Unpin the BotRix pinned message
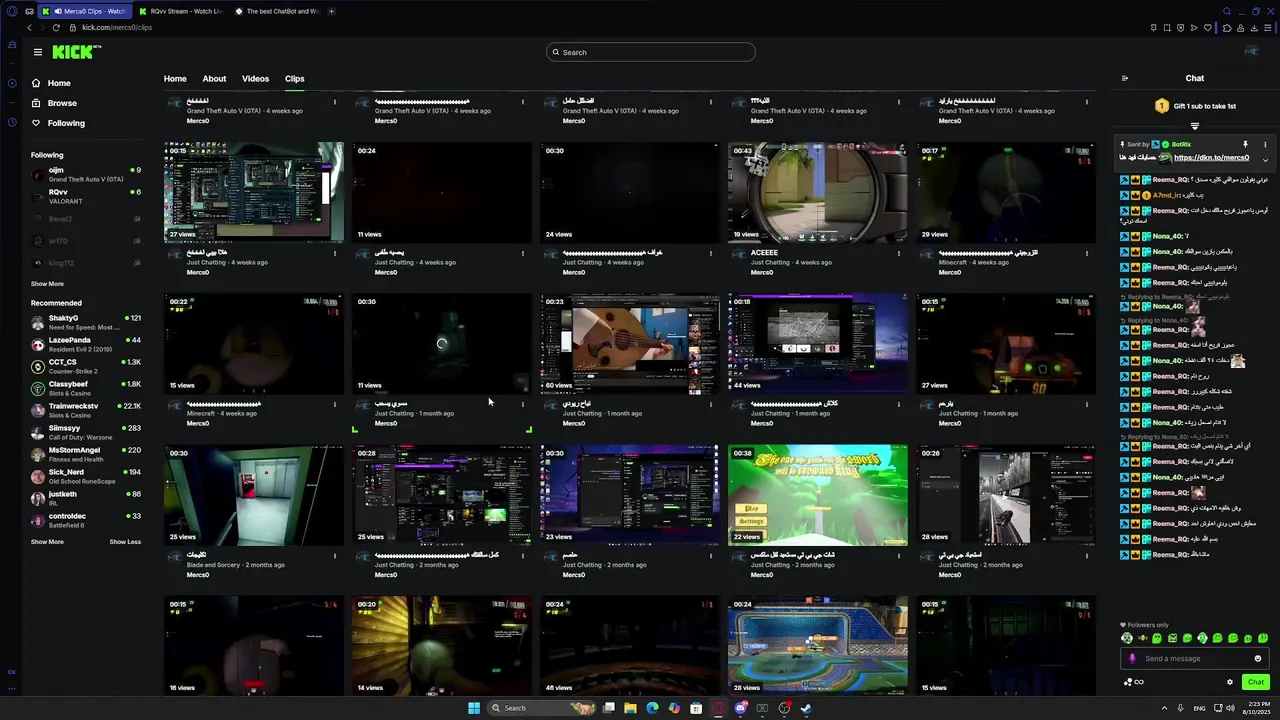 1245,144
